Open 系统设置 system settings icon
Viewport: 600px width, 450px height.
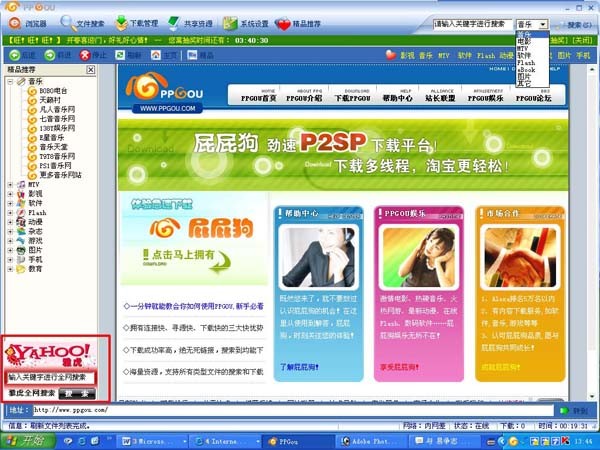[x=230, y=23]
